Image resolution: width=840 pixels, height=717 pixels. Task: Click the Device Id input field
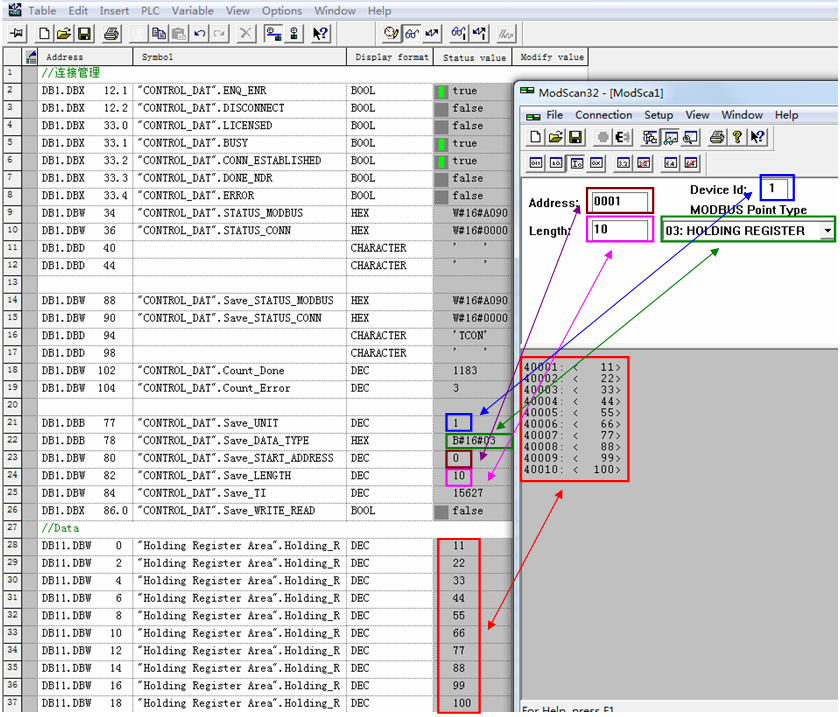click(x=776, y=188)
